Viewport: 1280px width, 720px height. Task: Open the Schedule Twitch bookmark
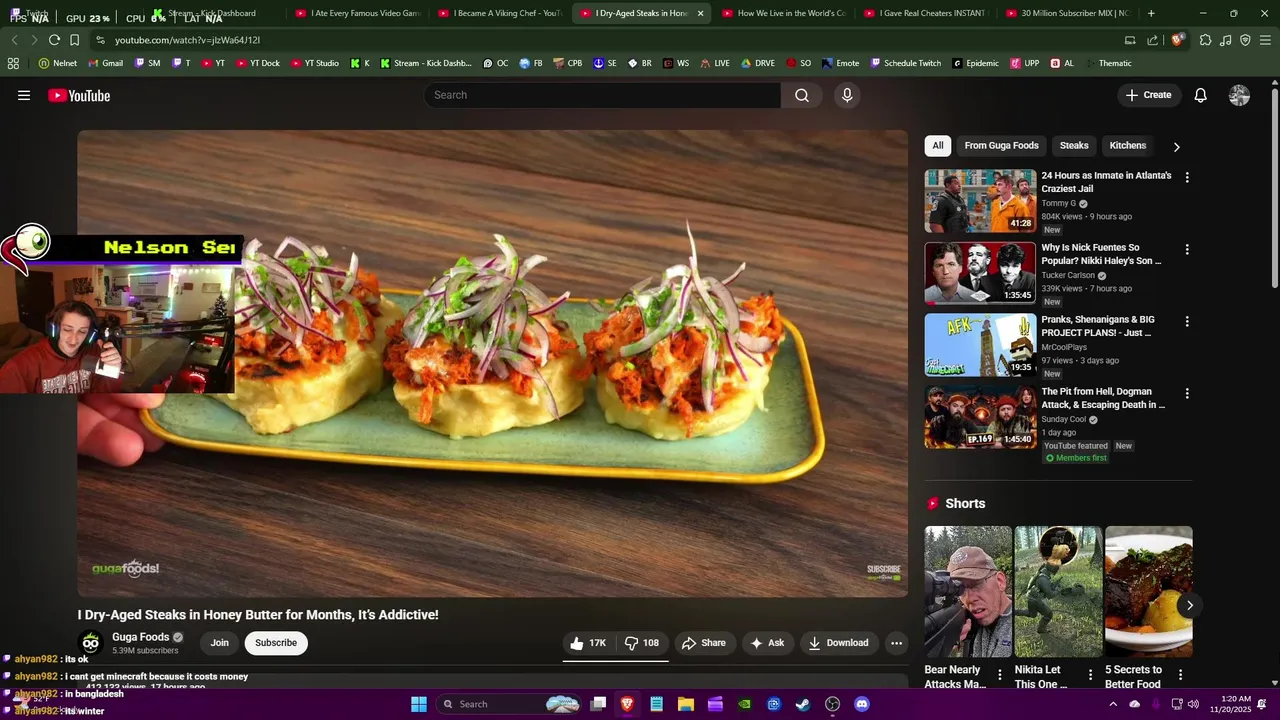[x=906, y=63]
